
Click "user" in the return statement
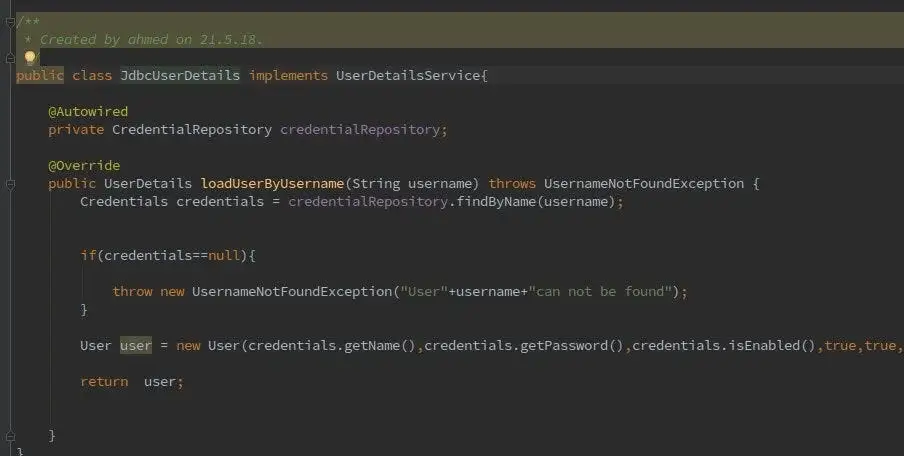pyautogui.click(x=160, y=382)
